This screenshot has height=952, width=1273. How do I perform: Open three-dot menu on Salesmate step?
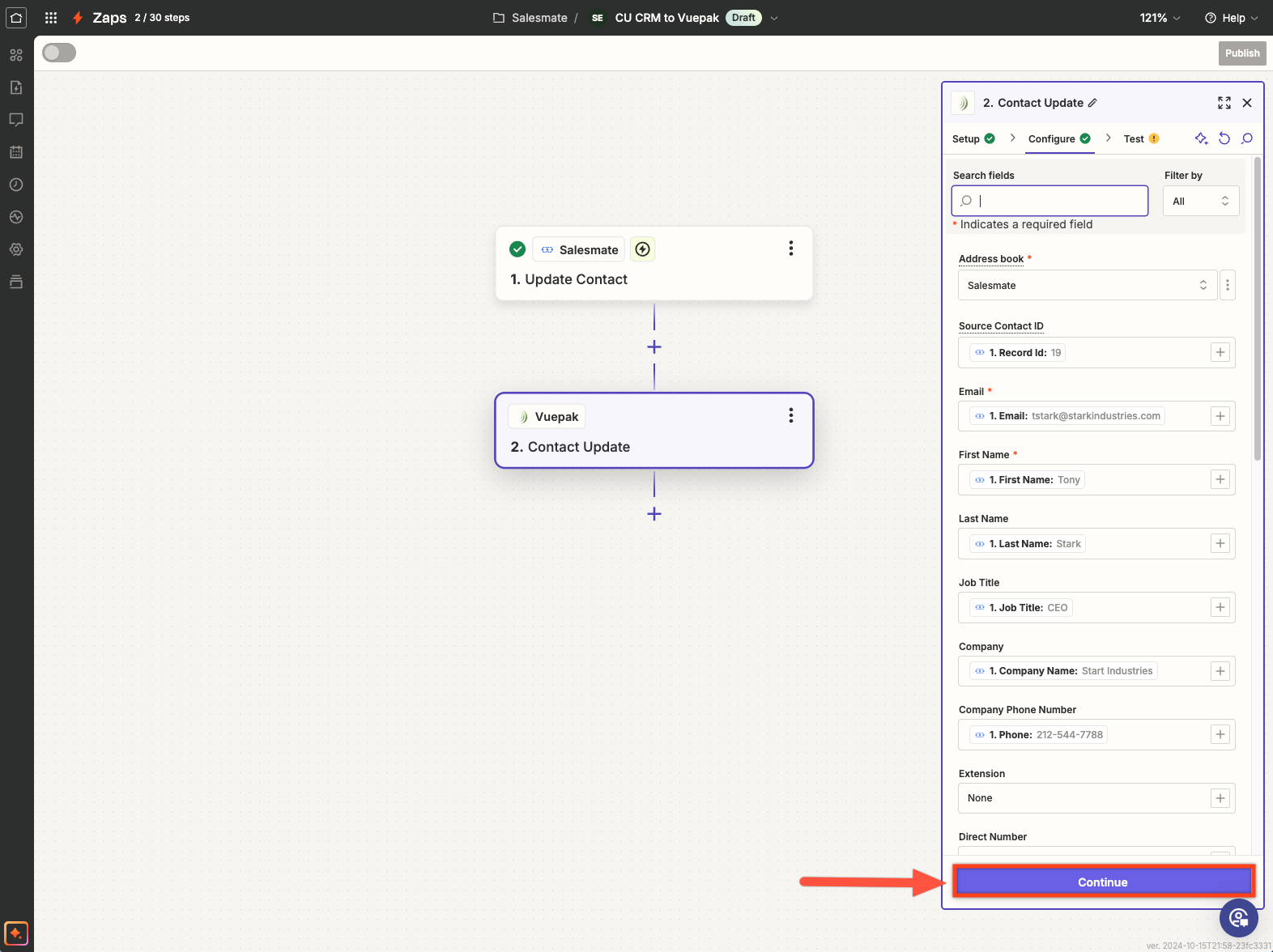790,249
